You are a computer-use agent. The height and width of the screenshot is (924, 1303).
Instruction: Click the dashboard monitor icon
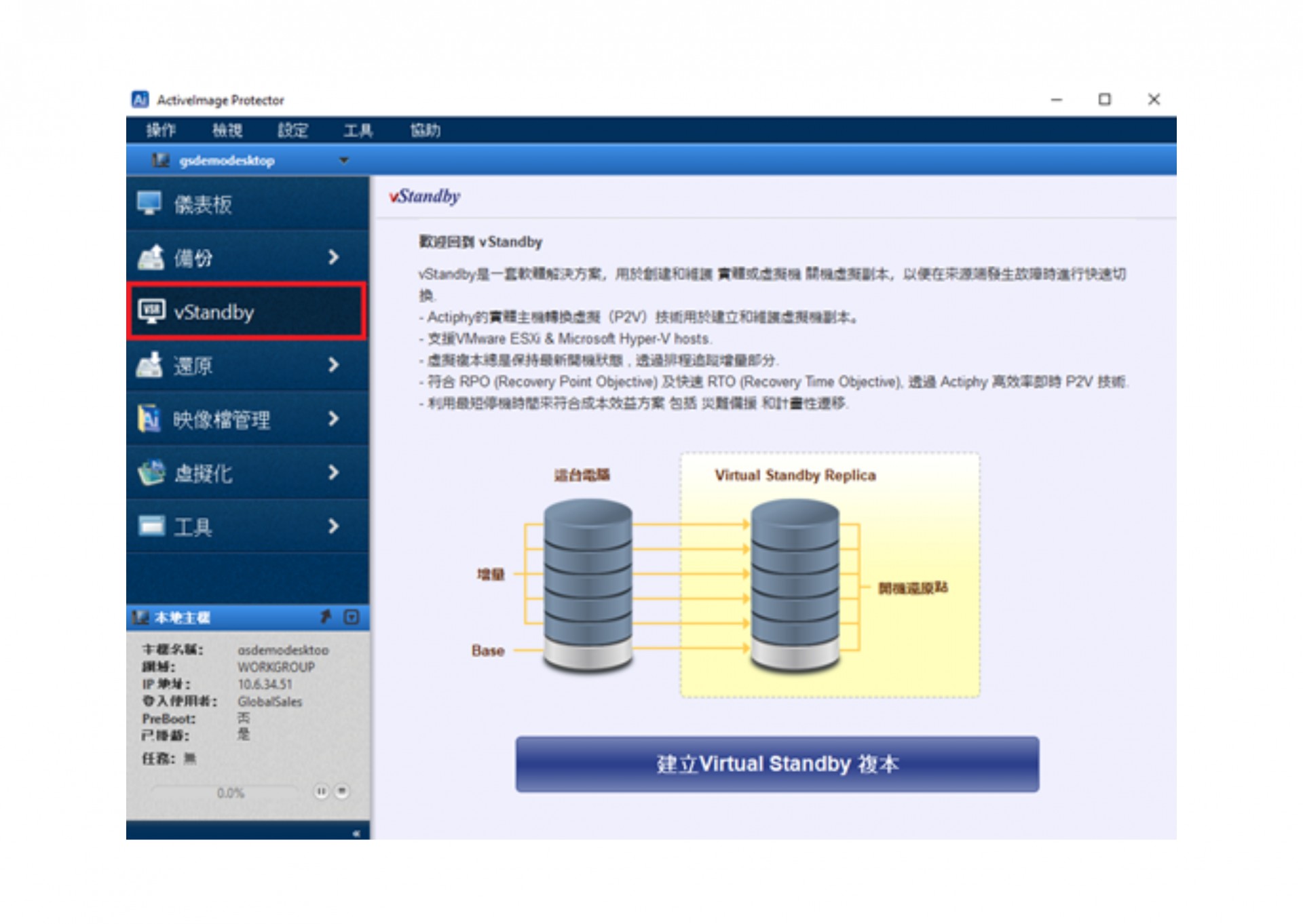[149, 203]
